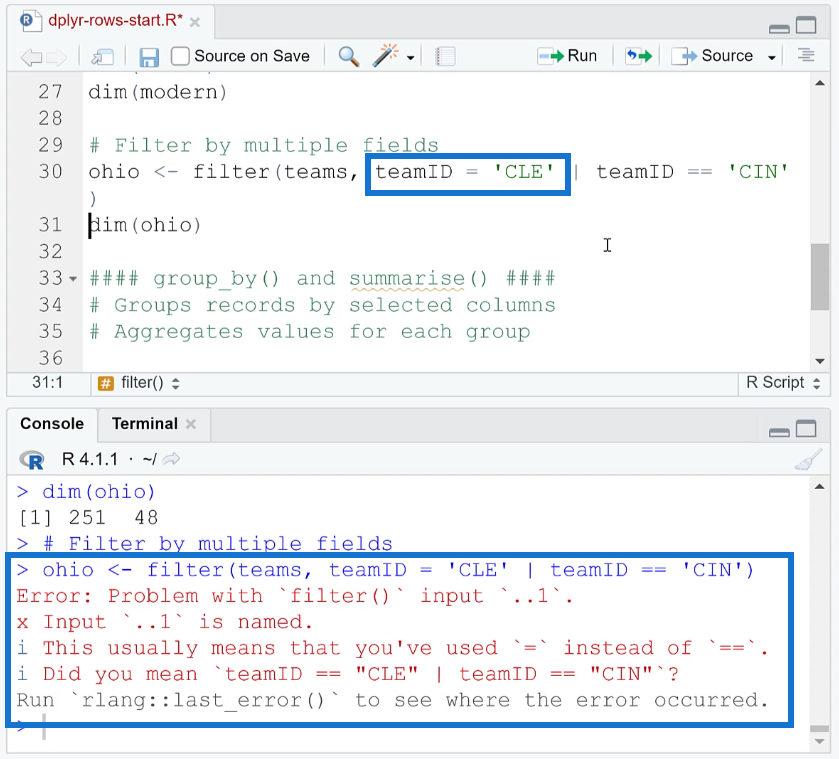Console scrollbar down arrow

pyautogui.click(x=820, y=741)
